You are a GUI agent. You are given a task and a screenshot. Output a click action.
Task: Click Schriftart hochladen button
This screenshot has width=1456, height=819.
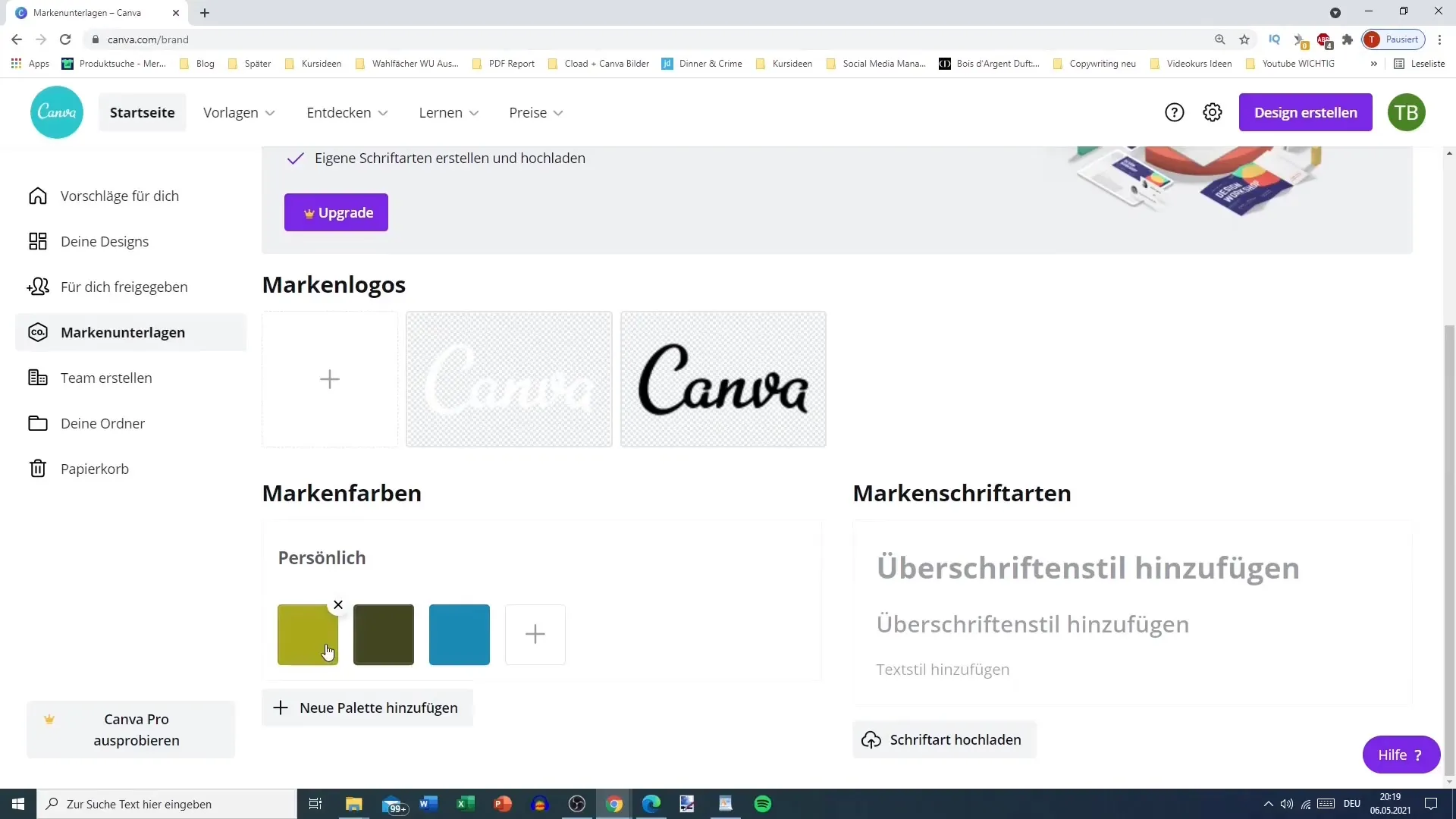tap(945, 739)
